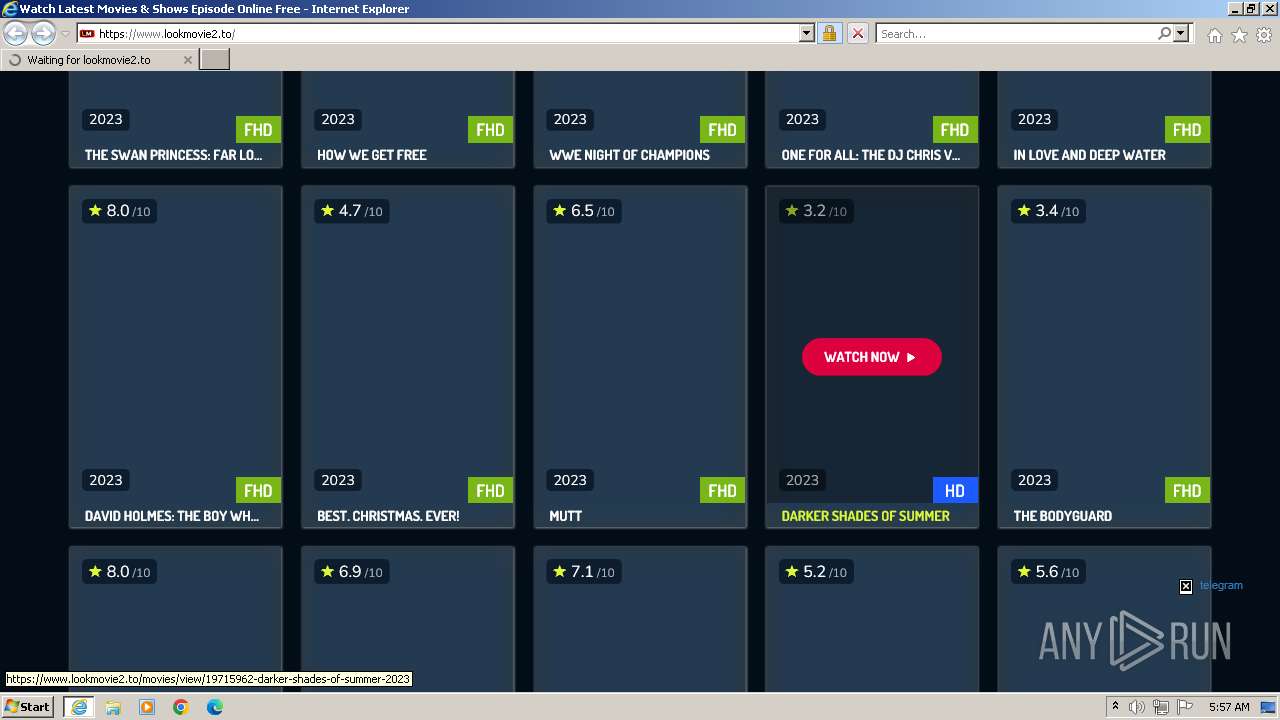Click the security lock icon in address bar

(x=829, y=33)
